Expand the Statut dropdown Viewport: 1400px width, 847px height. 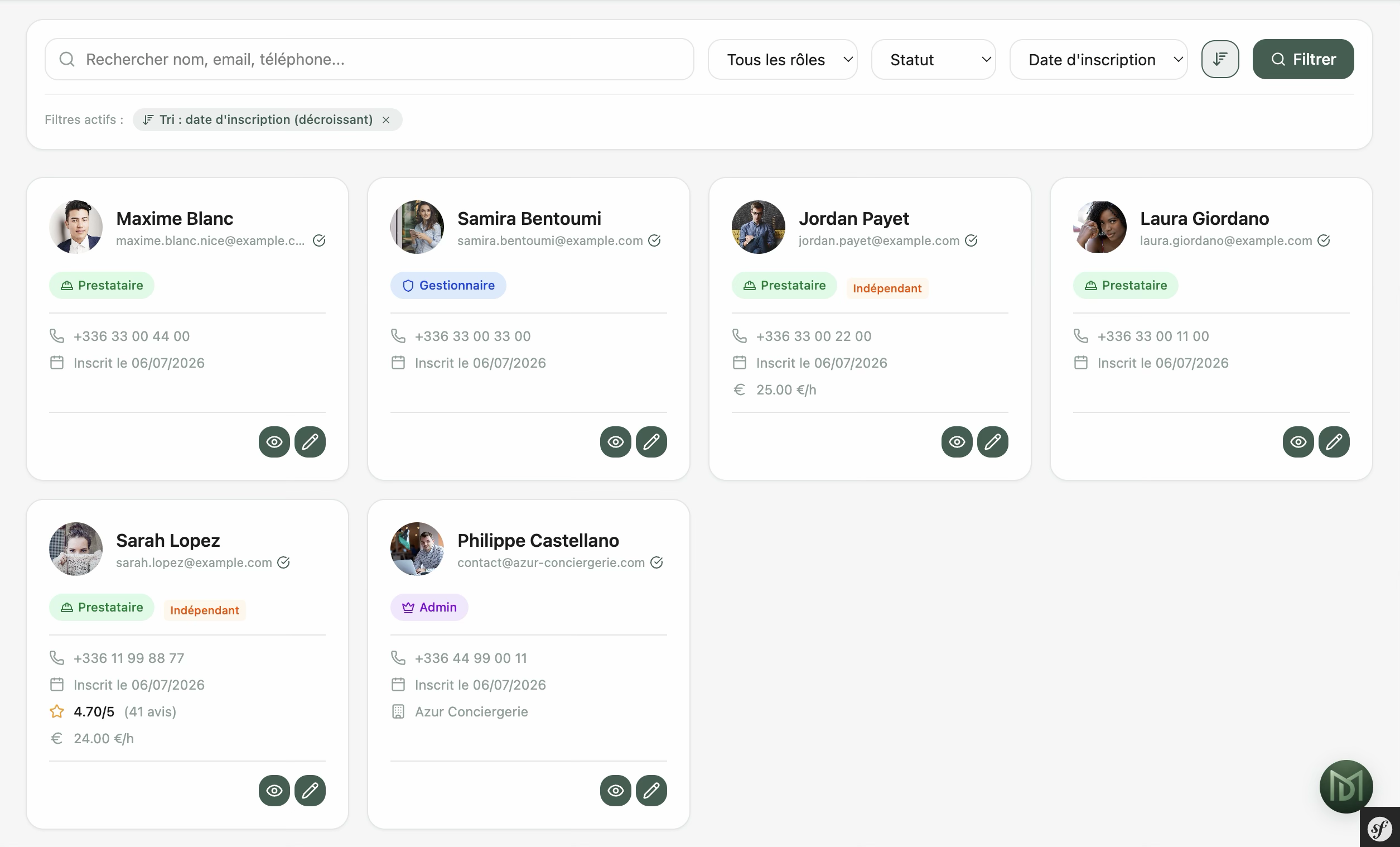click(x=933, y=59)
